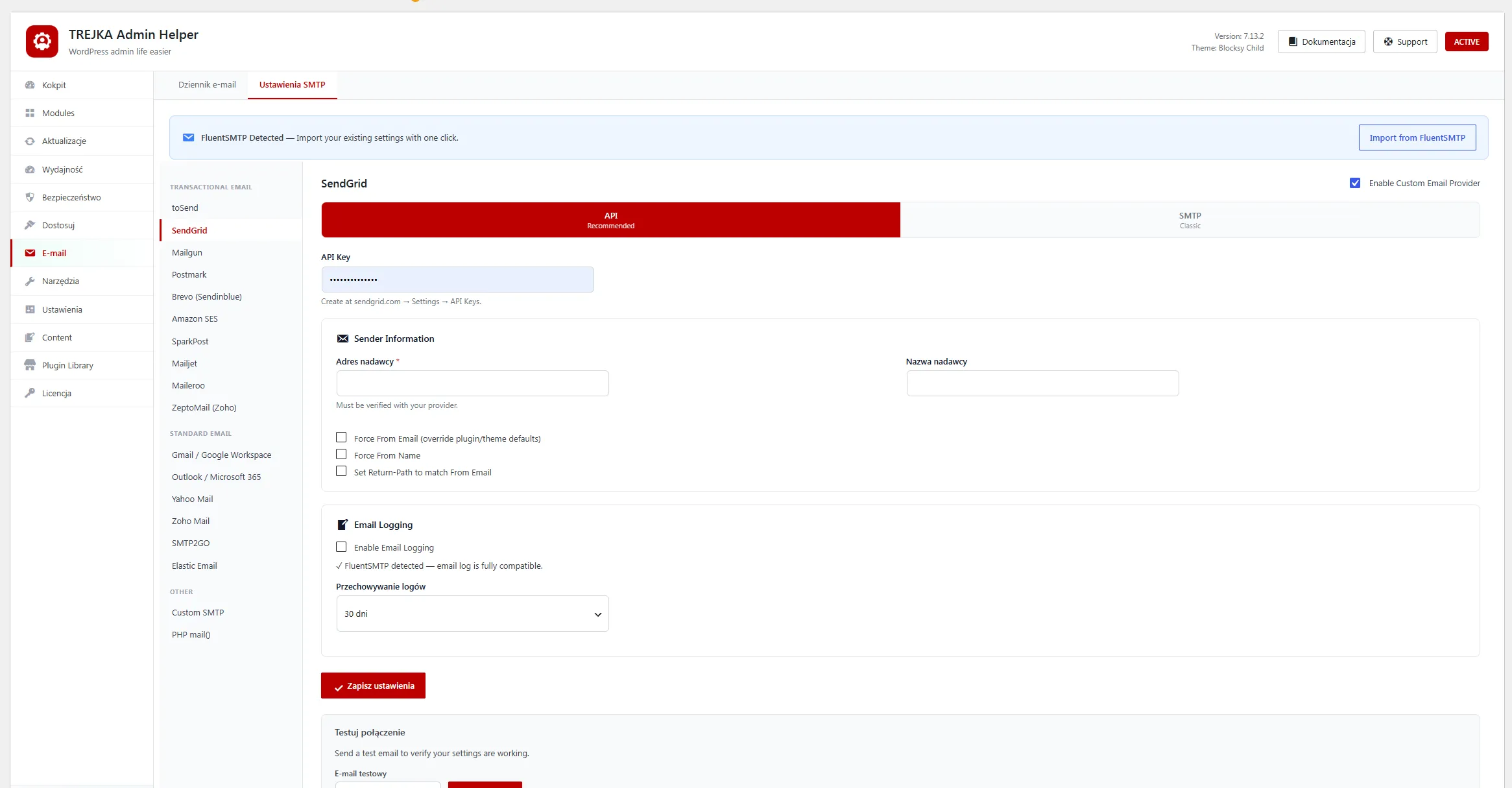
Task: Open Modules via its grid icon
Action: point(30,113)
